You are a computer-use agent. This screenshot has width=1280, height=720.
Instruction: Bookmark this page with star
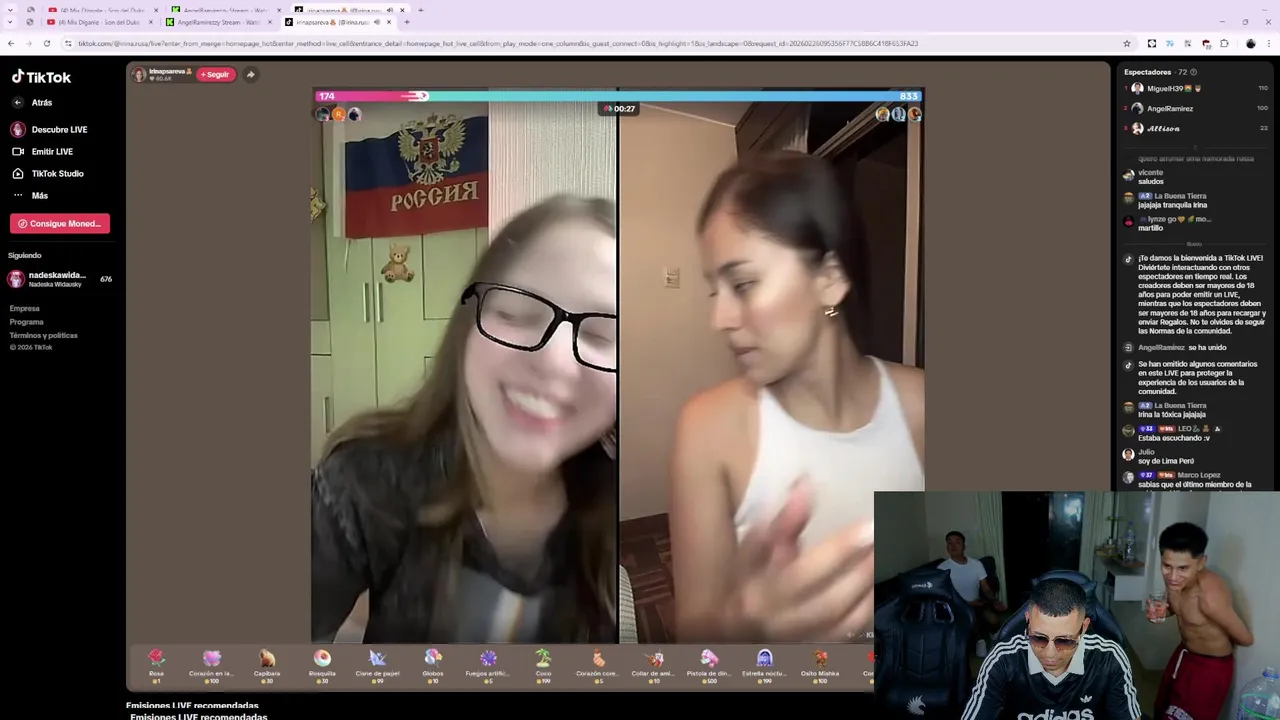(1127, 43)
